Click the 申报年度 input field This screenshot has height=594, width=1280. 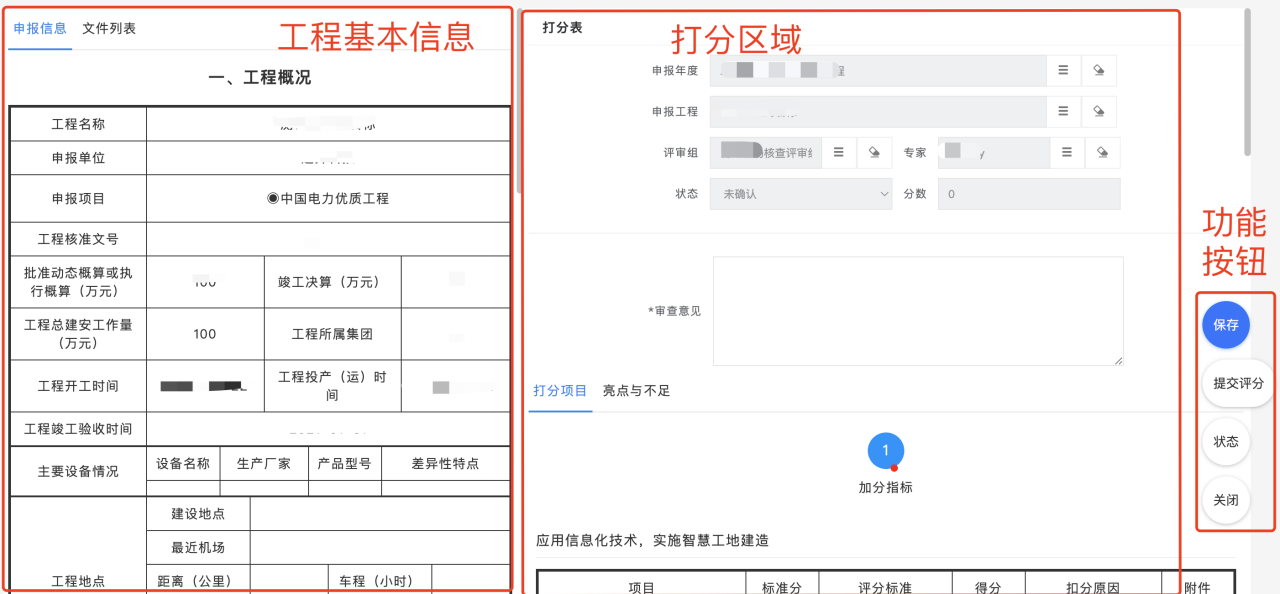tap(878, 70)
